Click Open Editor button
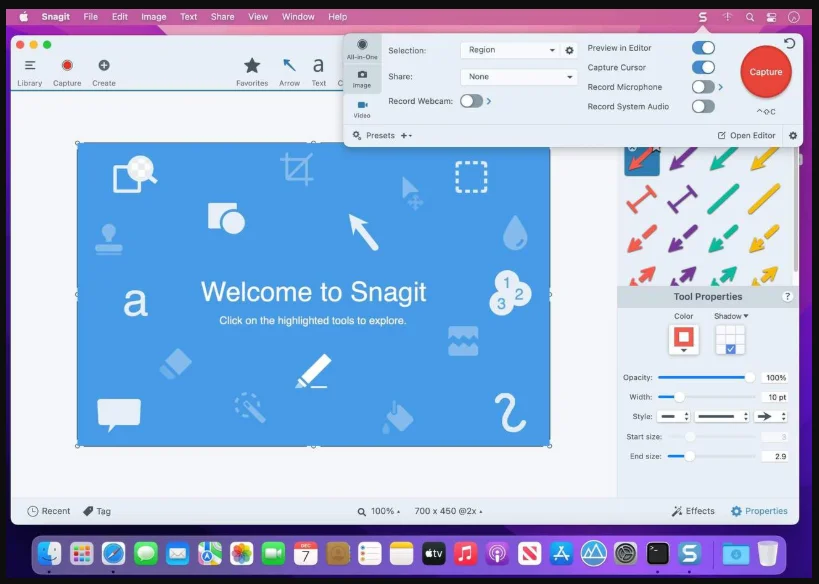Viewport: 819px width, 584px height. point(746,135)
